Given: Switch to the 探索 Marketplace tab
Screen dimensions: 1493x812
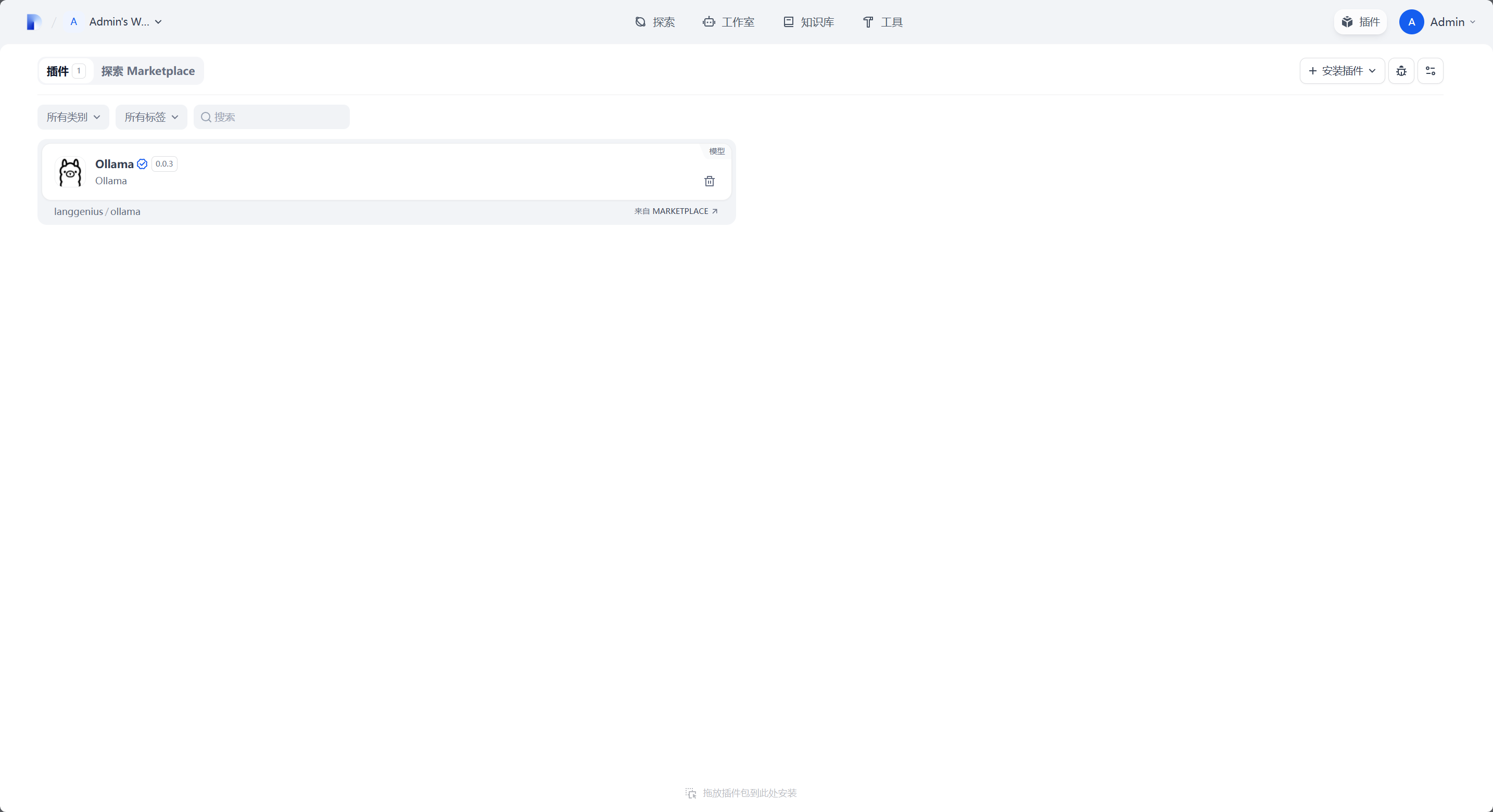Looking at the screenshot, I should point(148,71).
